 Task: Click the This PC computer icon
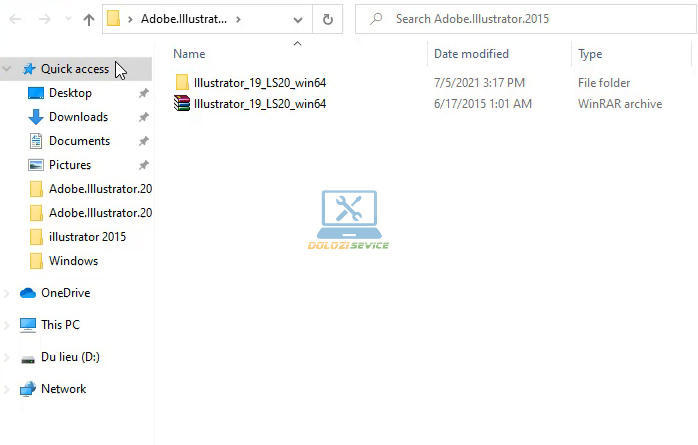[28, 325]
